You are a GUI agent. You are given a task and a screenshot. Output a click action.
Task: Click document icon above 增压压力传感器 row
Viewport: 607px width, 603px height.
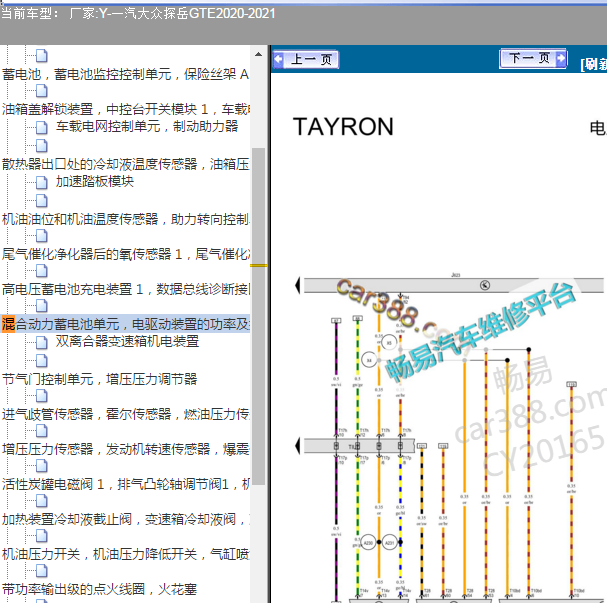42,431
